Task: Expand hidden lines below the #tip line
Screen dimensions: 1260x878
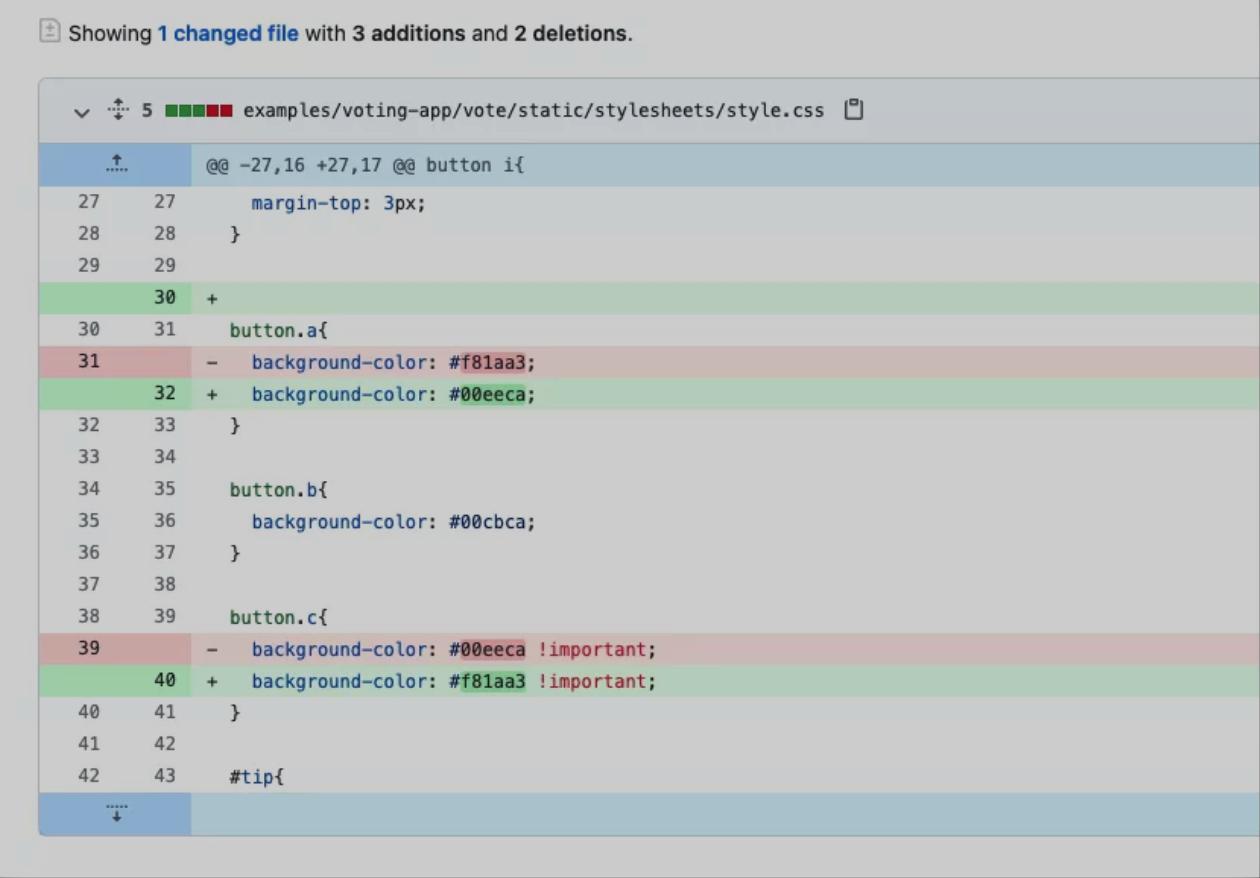Action: click(116, 813)
